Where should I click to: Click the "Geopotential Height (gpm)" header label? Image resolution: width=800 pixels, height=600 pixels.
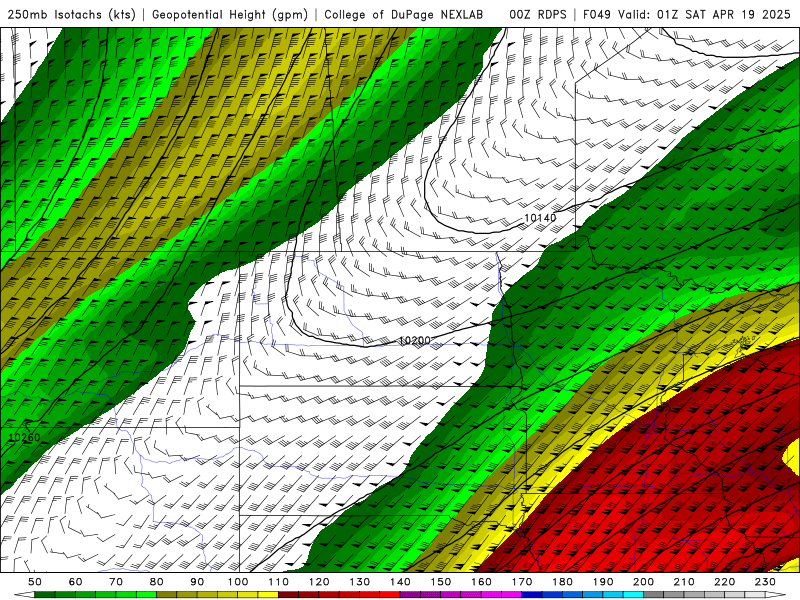click(x=230, y=14)
